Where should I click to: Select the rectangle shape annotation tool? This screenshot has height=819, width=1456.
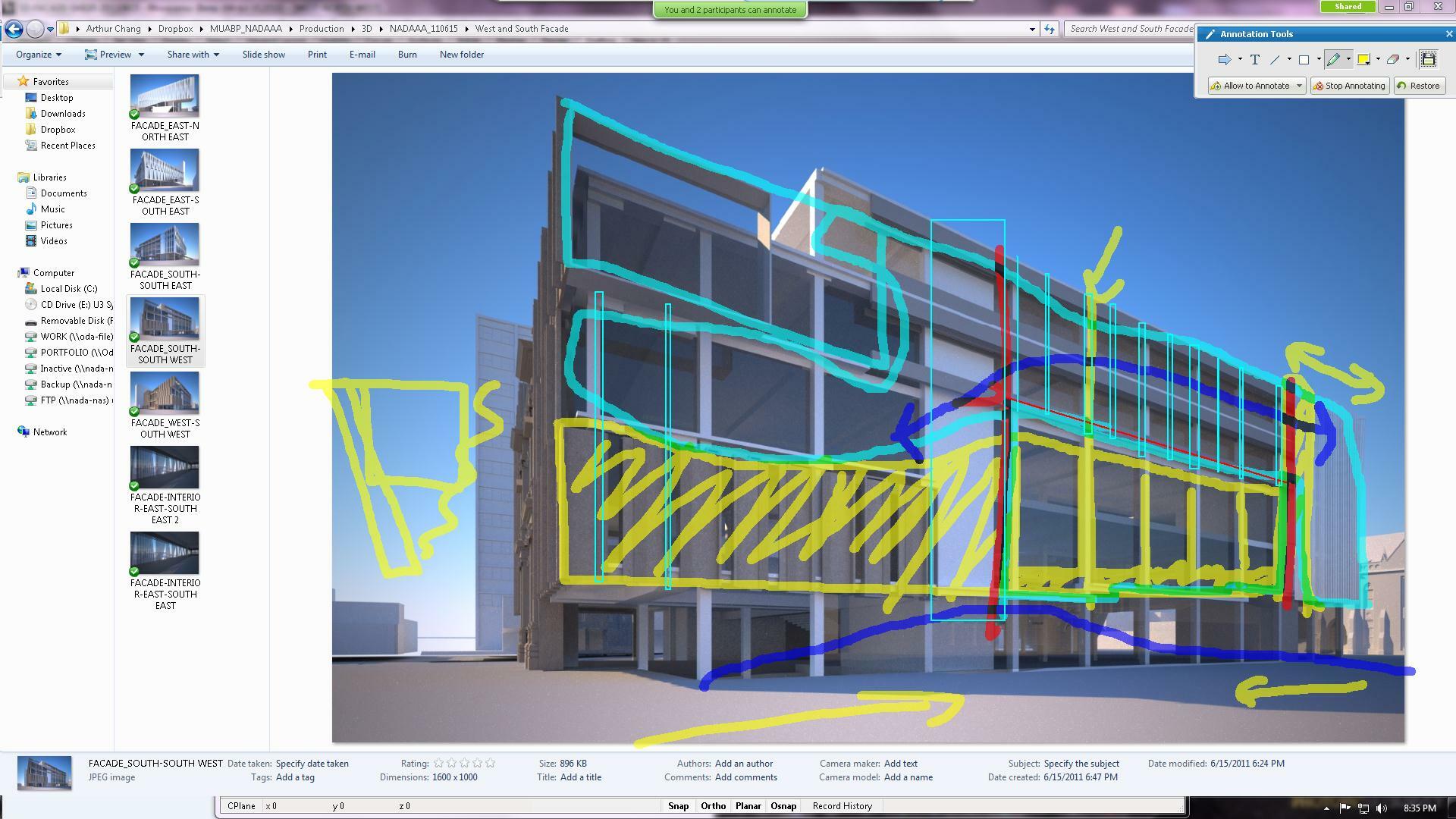pos(1304,60)
